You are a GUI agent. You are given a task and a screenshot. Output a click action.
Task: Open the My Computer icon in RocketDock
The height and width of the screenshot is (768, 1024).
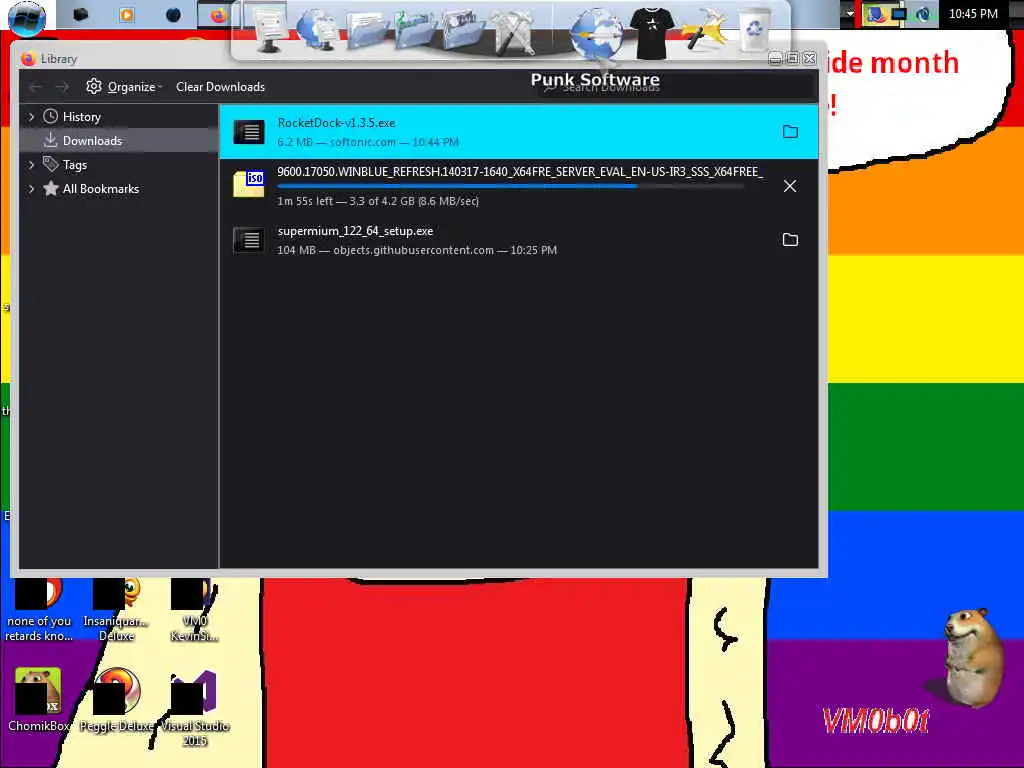[x=268, y=29]
